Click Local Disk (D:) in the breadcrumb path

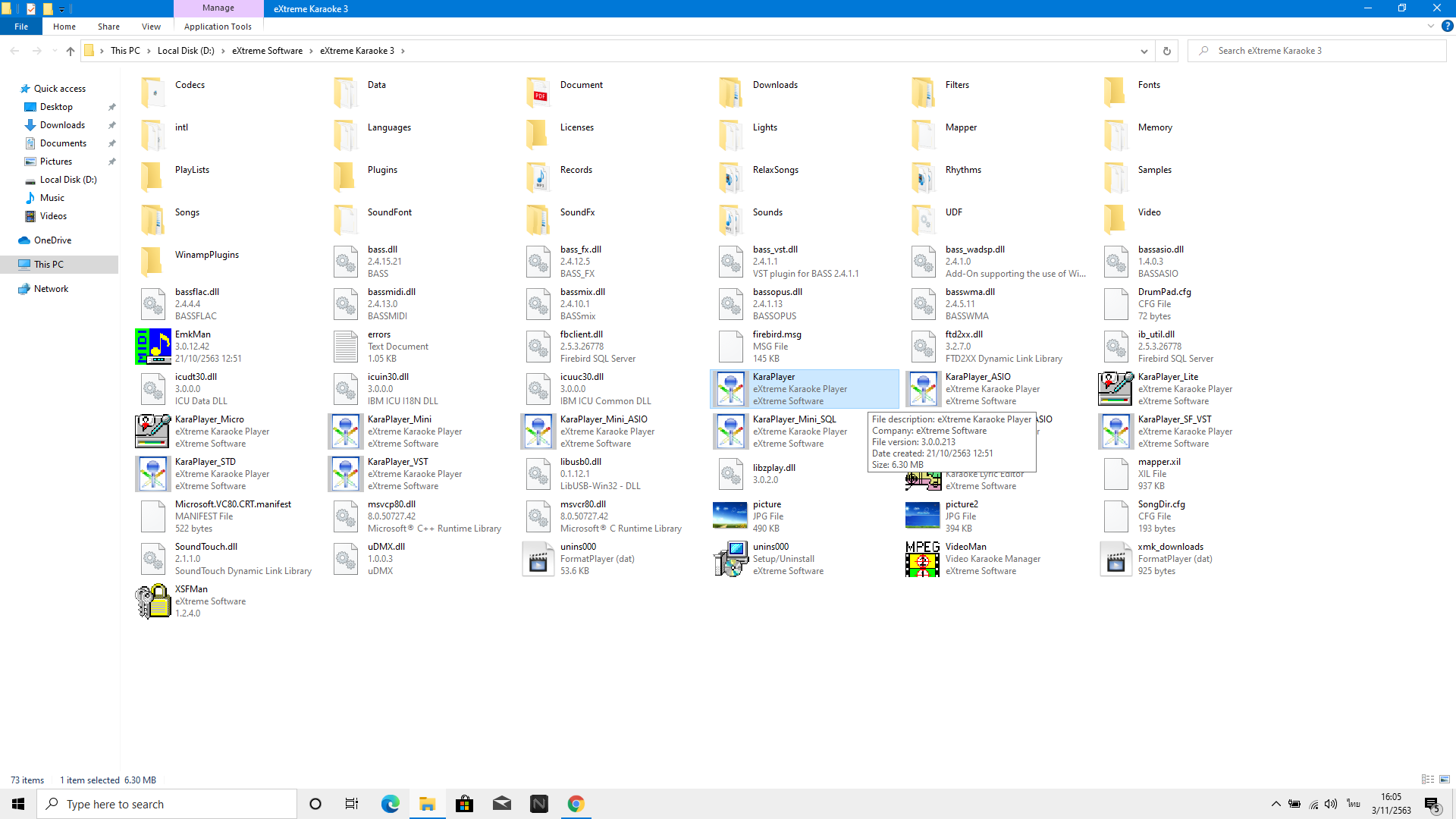[186, 51]
